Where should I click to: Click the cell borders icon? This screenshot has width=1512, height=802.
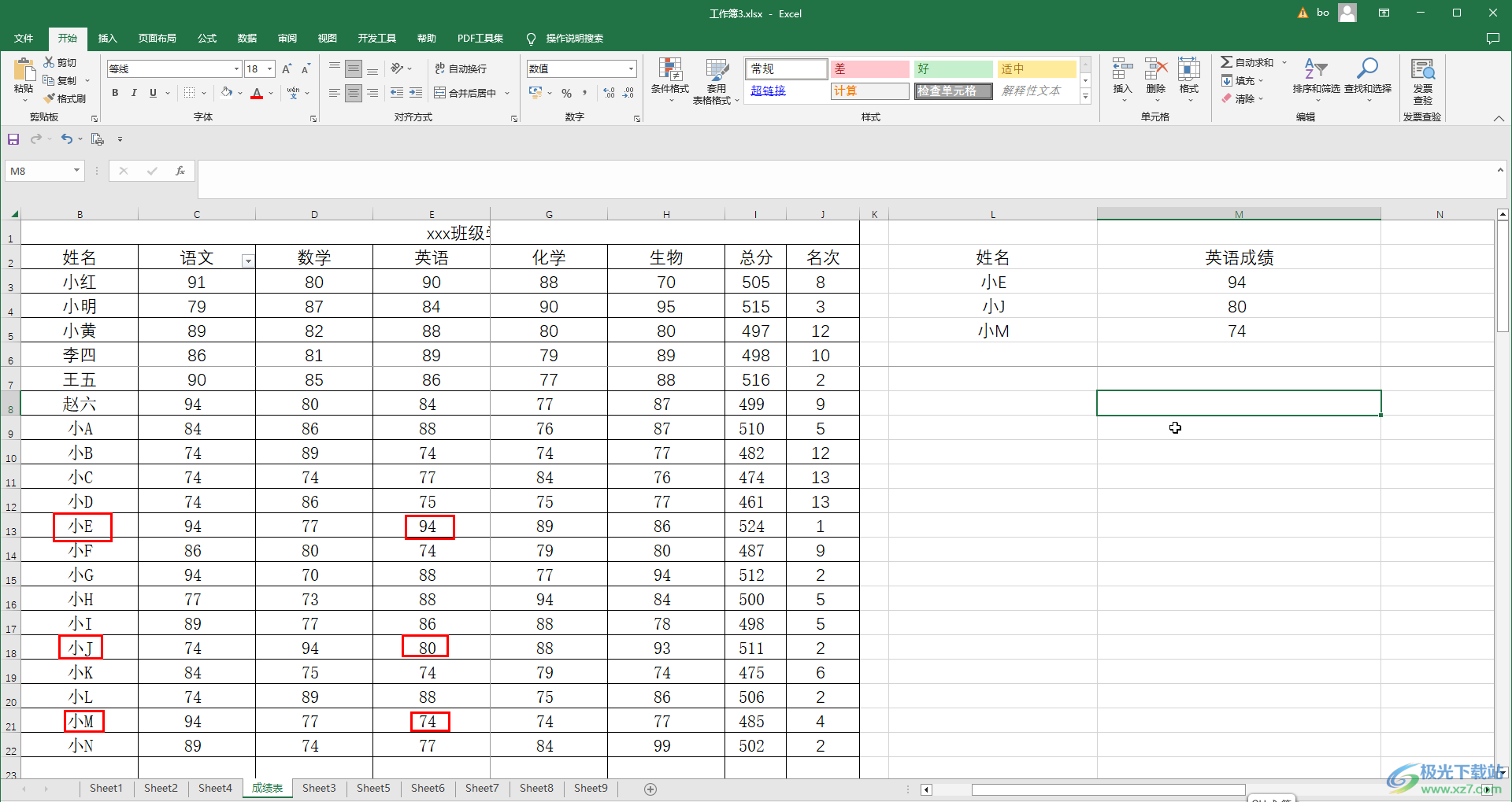pos(189,93)
